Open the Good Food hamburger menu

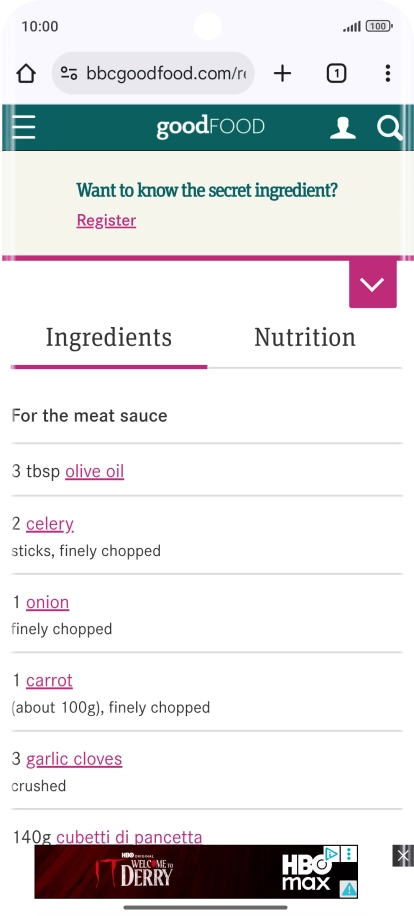pyautogui.click(x=24, y=127)
